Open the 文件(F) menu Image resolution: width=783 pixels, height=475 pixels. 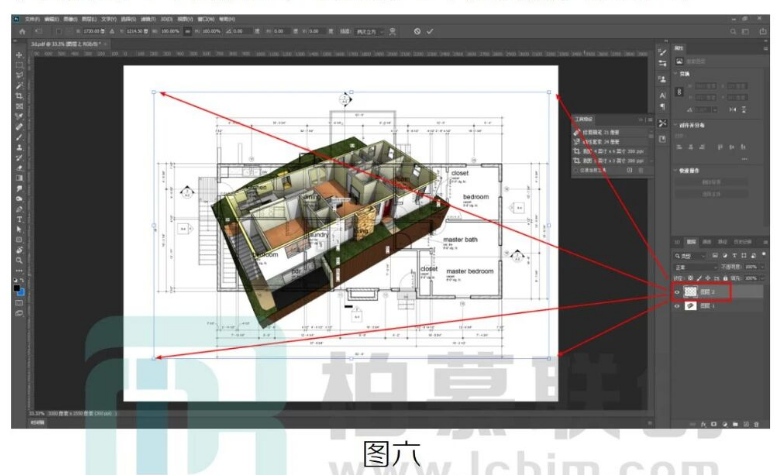tap(32, 19)
